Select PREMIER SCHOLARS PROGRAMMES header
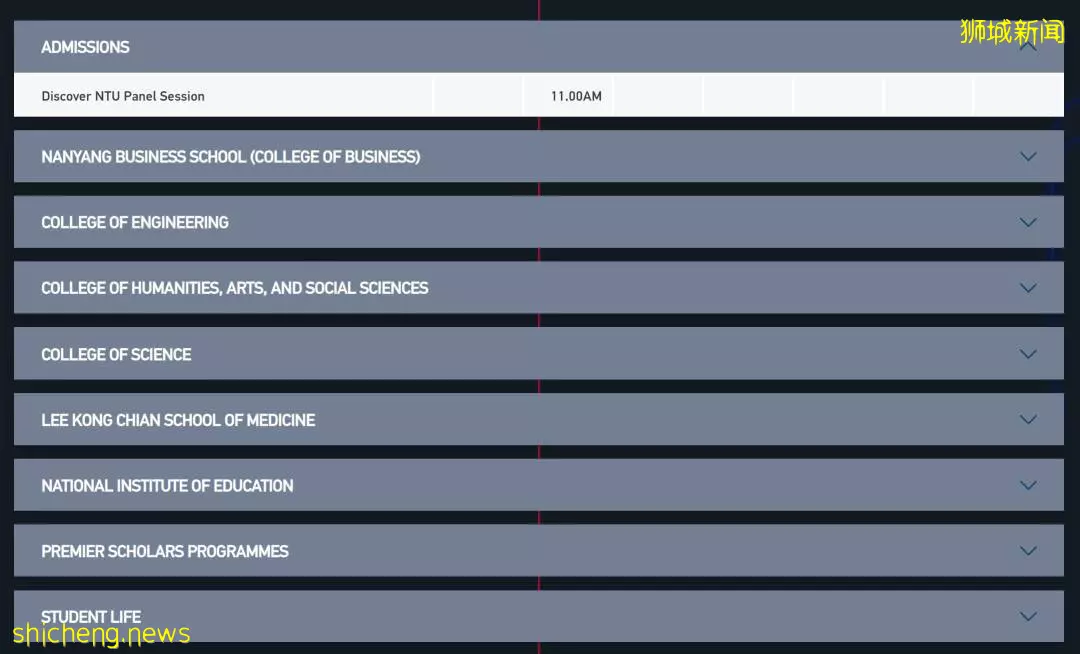Screen dimensions: 1080x654 539,551
